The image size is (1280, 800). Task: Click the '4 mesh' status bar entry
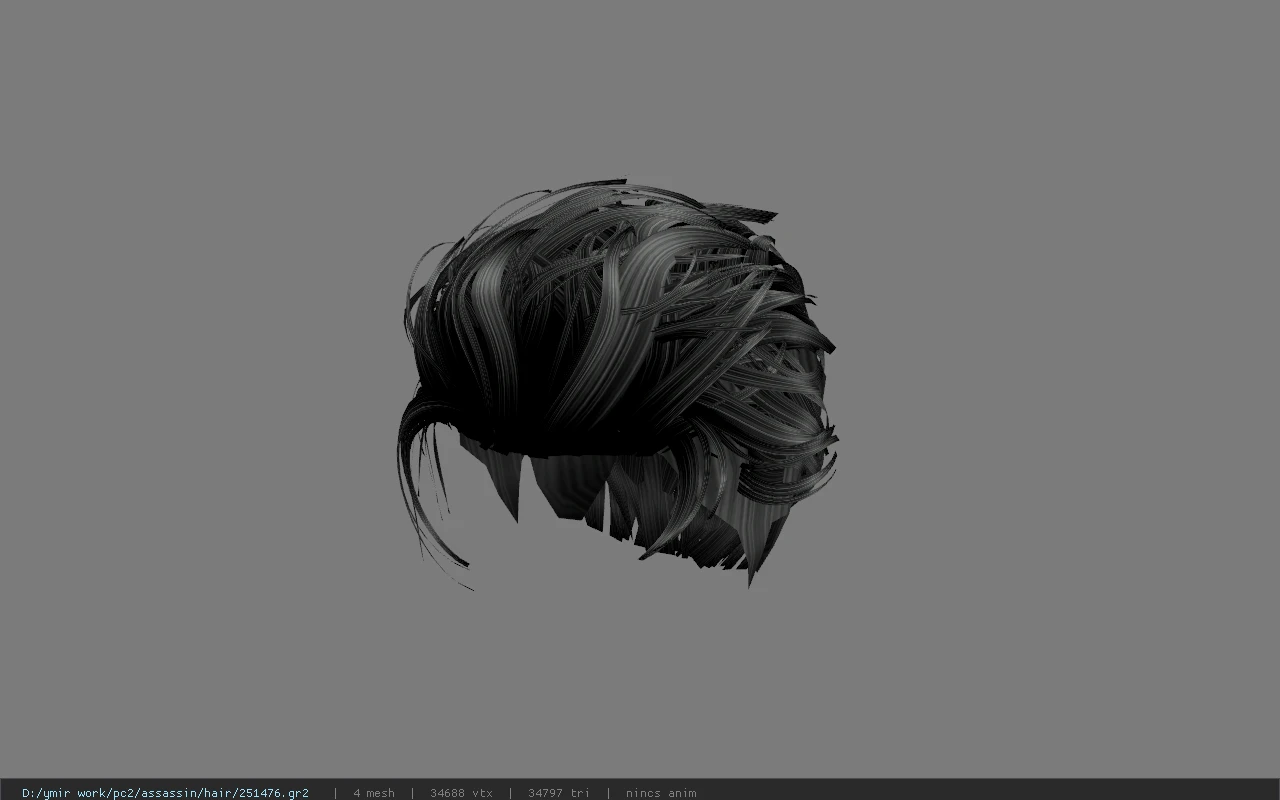374,793
